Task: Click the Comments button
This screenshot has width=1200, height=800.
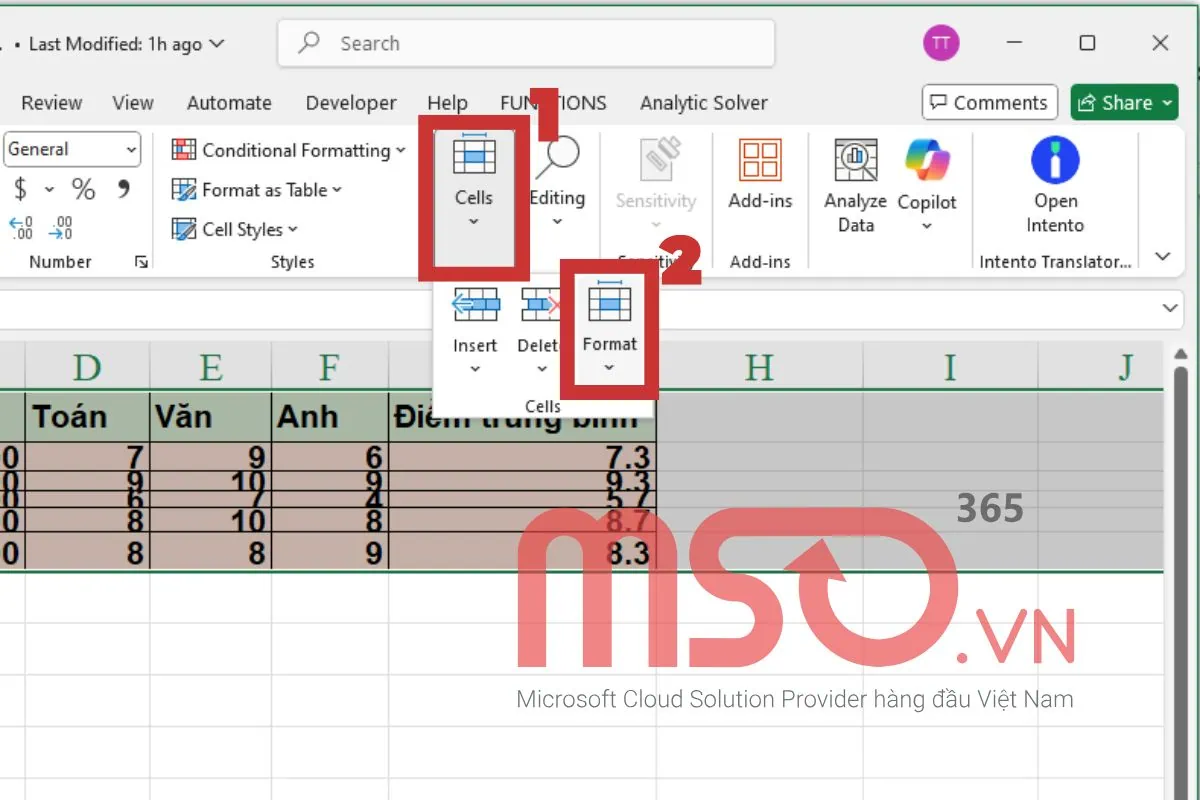Action: 989,103
